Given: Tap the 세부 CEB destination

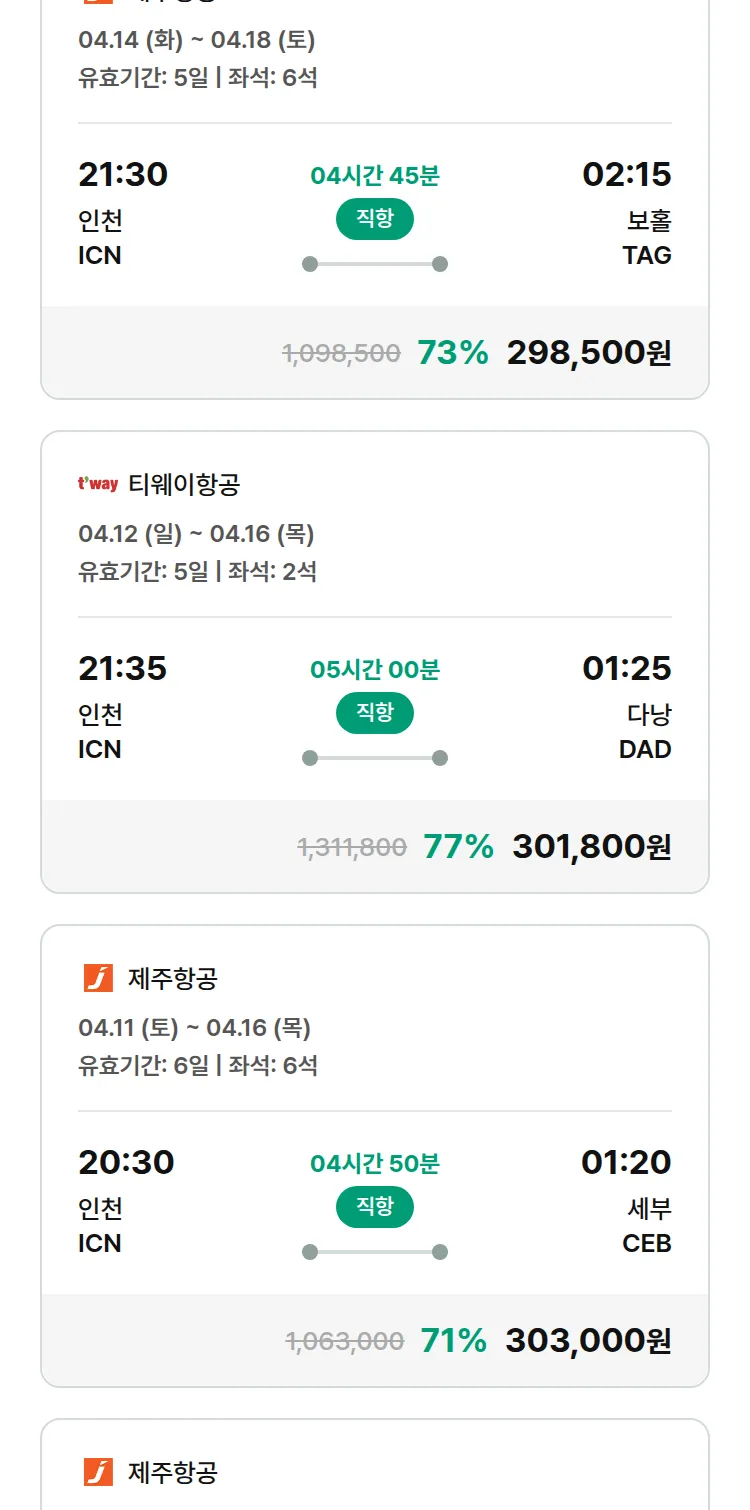Looking at the screenshot, I should [x=647, y=1226].
